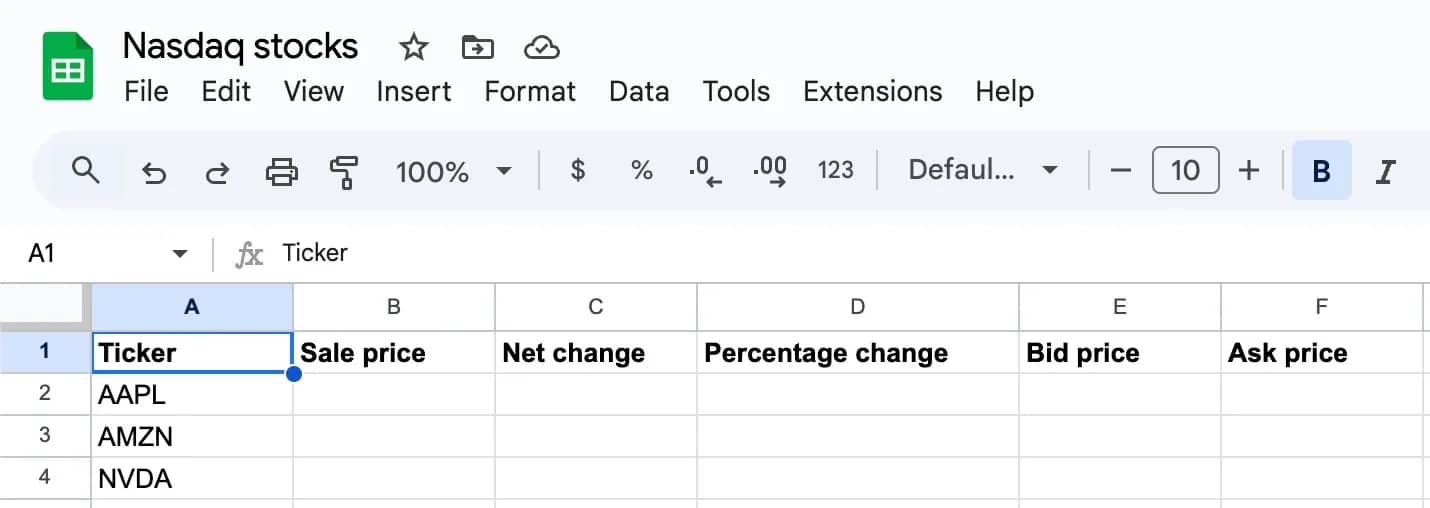Image resolution: width=1430 pixels, height=508 pixels.
Task: Select the paint format roller icon
Action: pos(344,172)
